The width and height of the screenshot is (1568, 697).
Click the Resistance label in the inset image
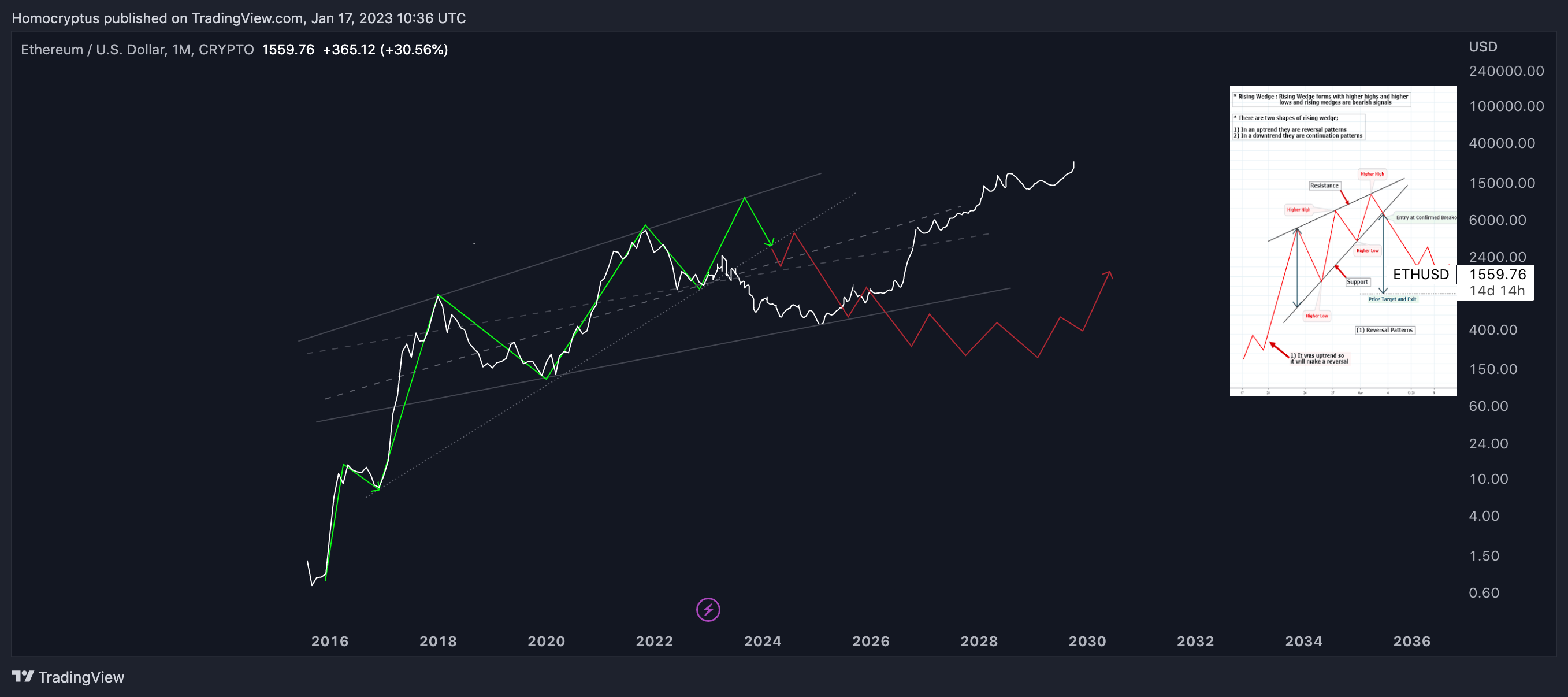[1325, 185]
